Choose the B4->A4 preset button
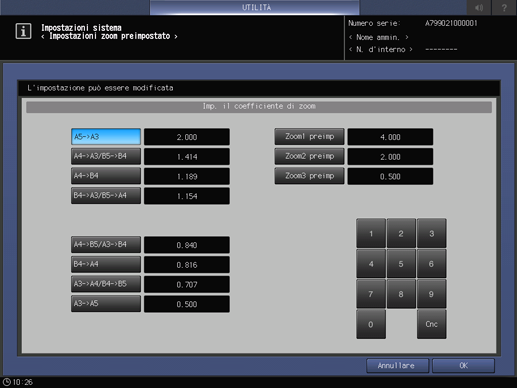Image resolution: width=517 pixels, height=388 pixels. pyautogui.click(x=106, y=264)
